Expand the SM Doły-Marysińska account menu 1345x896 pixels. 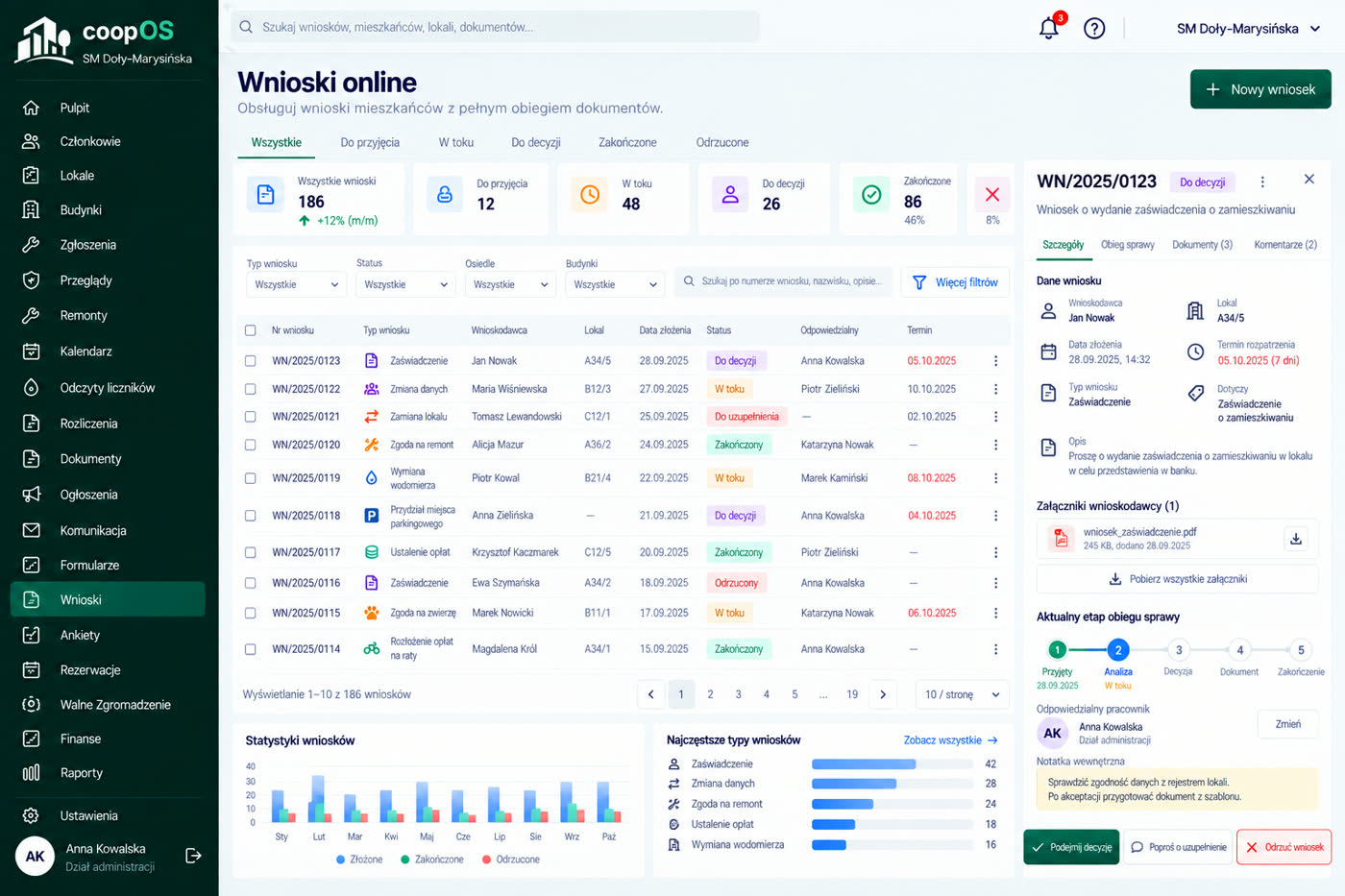(1248, 29)
